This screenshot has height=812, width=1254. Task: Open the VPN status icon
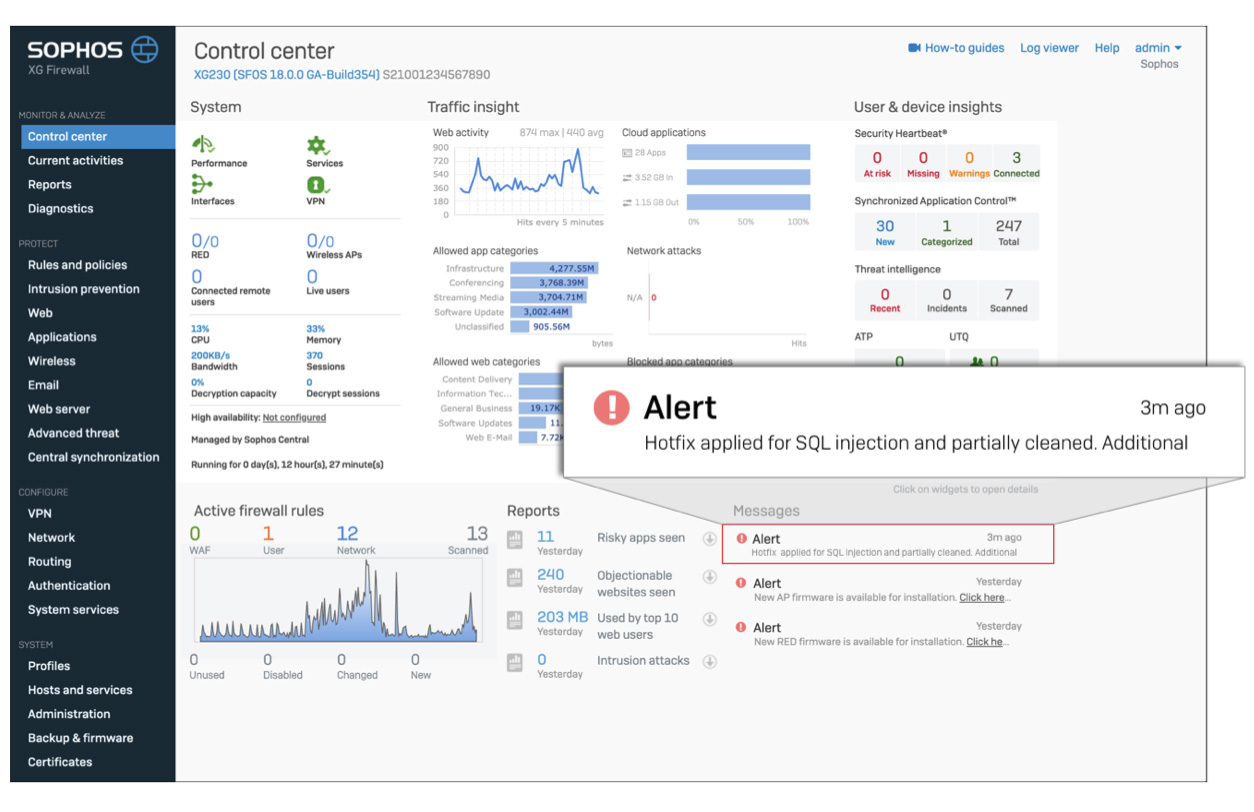click(x=318, y=185)
